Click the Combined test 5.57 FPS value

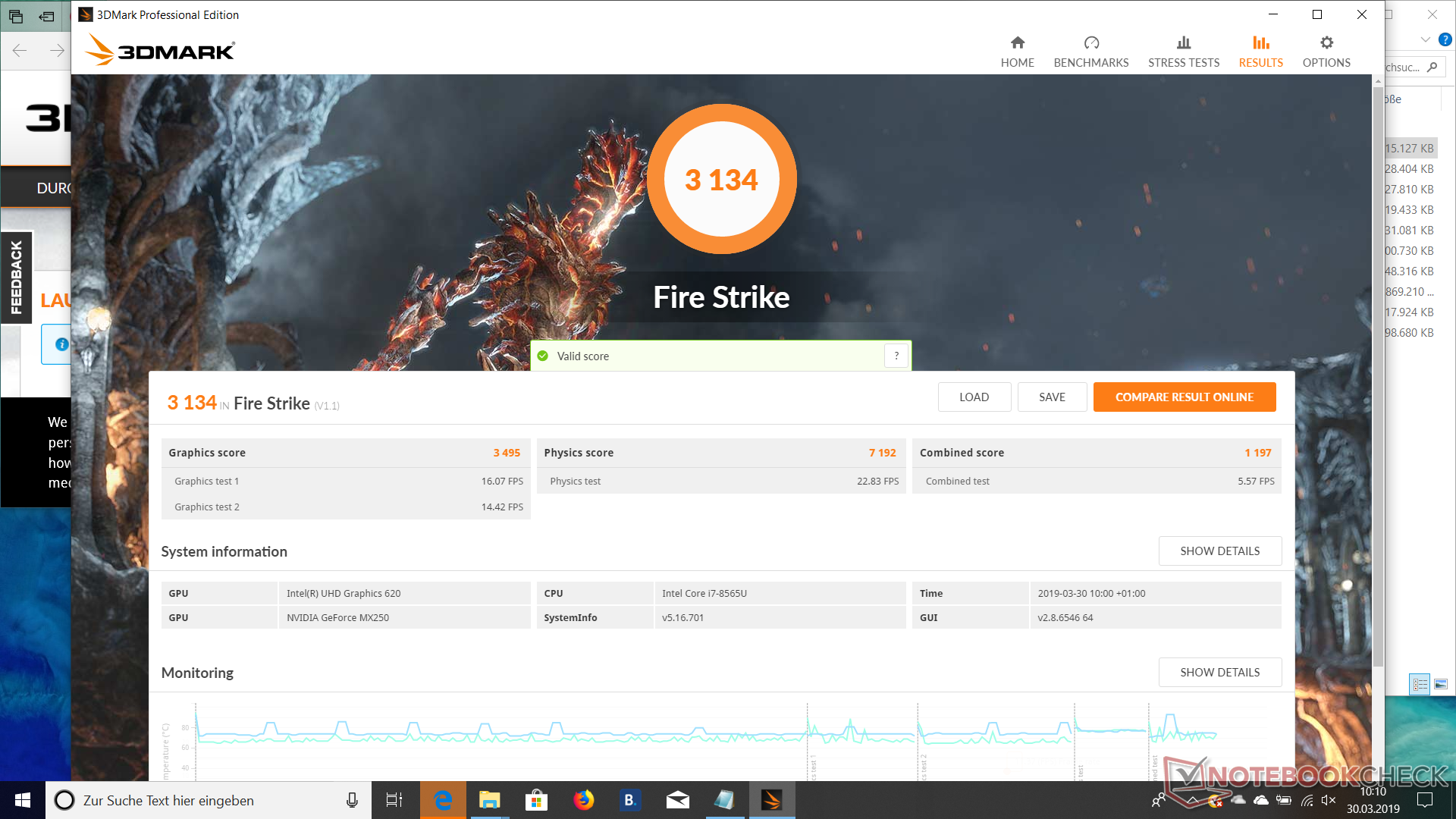click(x=1256, y=482)
